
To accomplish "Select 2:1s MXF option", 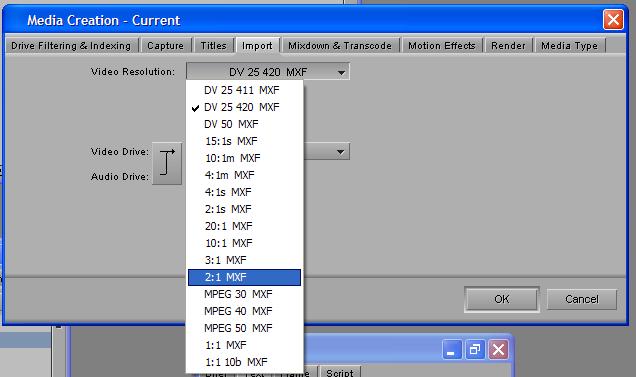I will (x=244, y=209).
